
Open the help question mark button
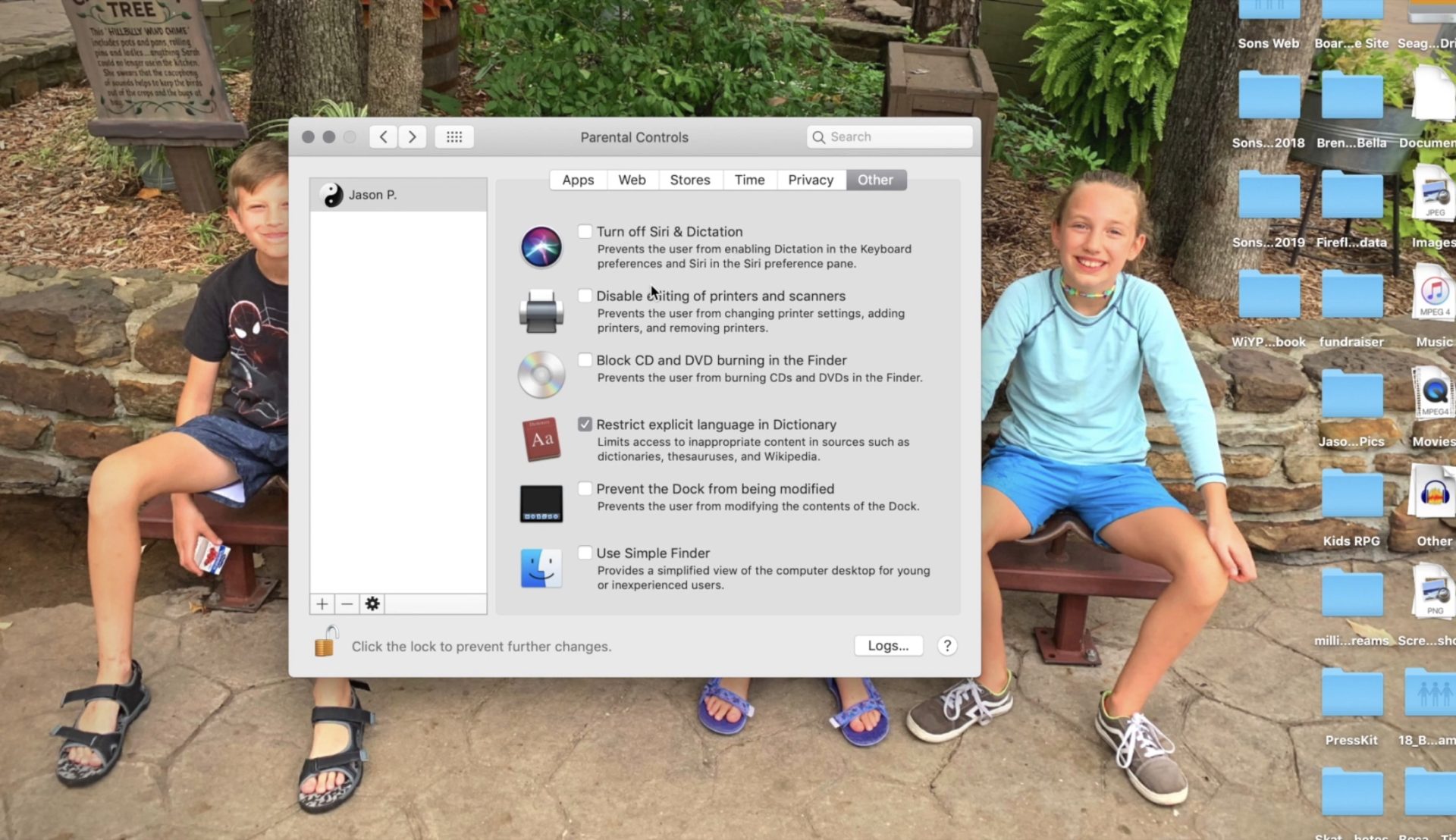tap(946, 646)
